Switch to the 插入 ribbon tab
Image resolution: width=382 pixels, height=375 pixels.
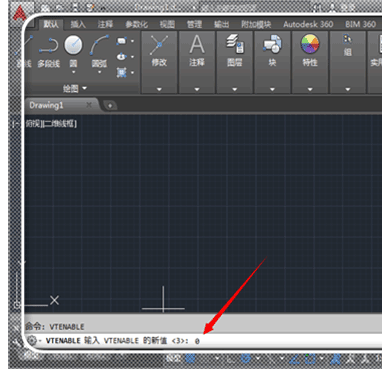pyautogui.click(x=78, y=24)
